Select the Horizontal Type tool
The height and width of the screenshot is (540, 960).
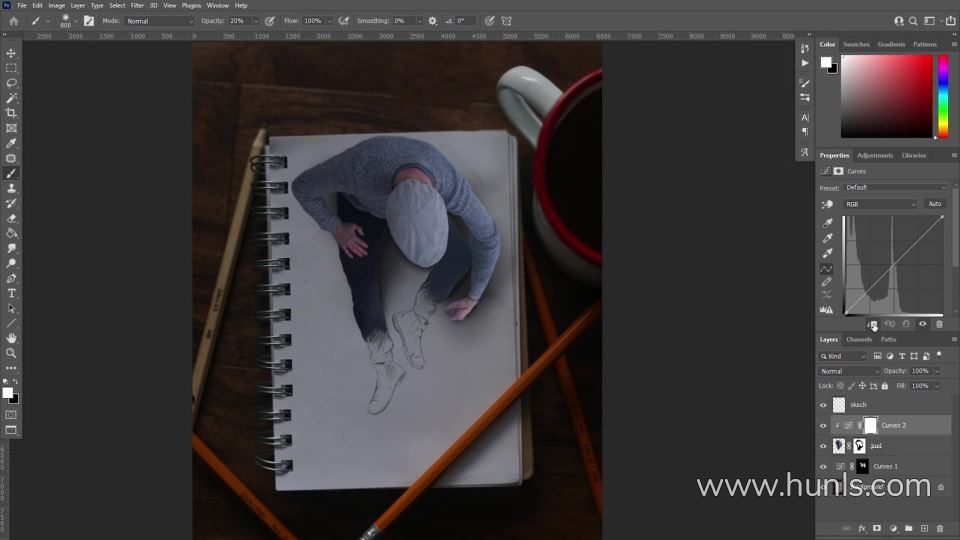(x=11, y=293)
